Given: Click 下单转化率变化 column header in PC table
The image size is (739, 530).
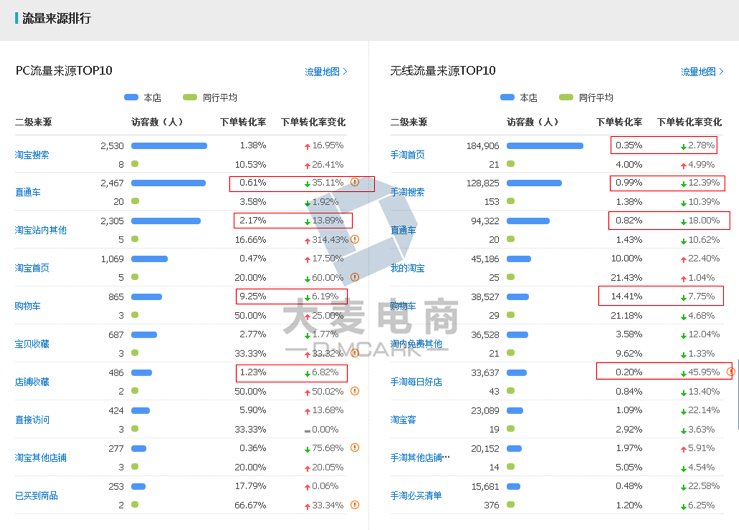Looking at the screenshot, I should tap(313, 122).
